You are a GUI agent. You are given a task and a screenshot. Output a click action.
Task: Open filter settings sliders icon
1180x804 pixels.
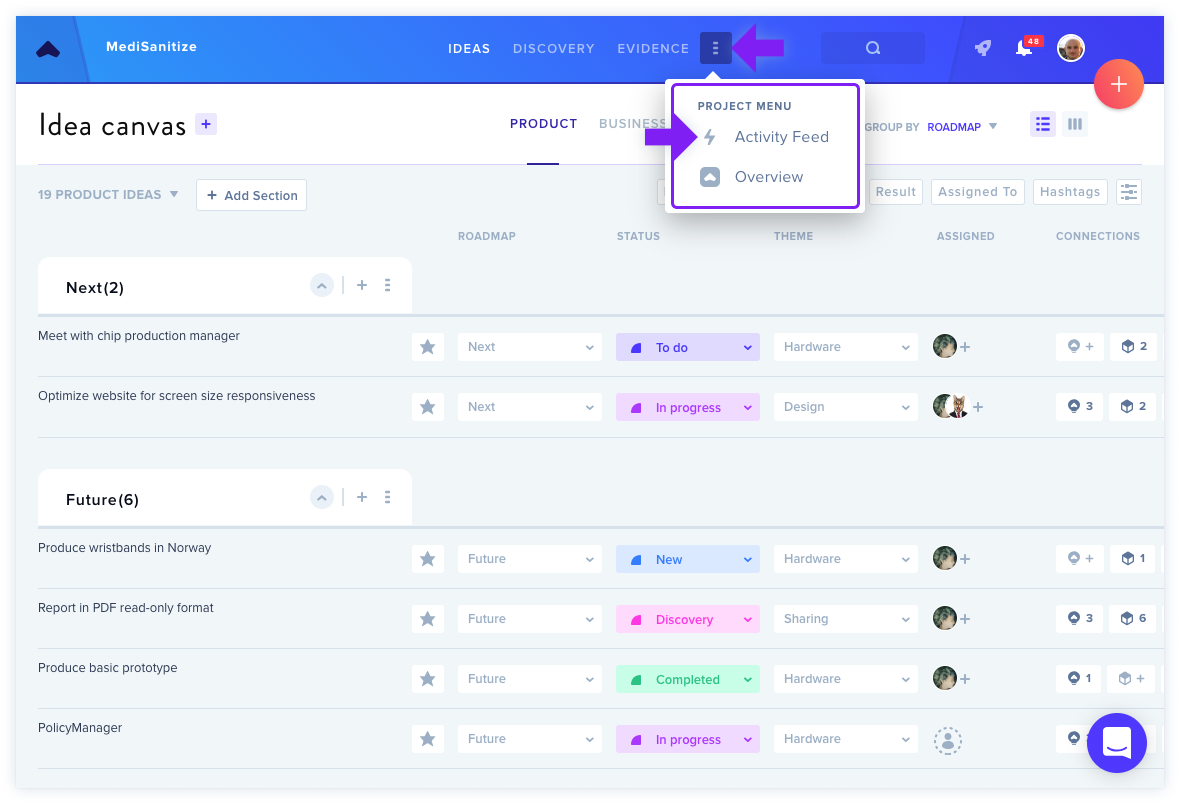[x=1128, y=192]
